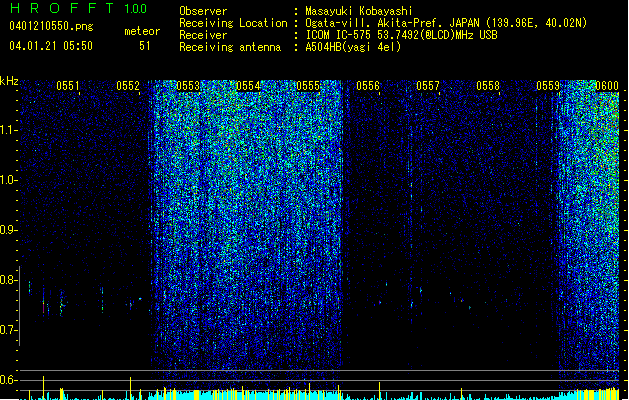Screen dimensions: 629x400
Task: Click the 1.1 kHz axis label
Action: coord(8,130)
